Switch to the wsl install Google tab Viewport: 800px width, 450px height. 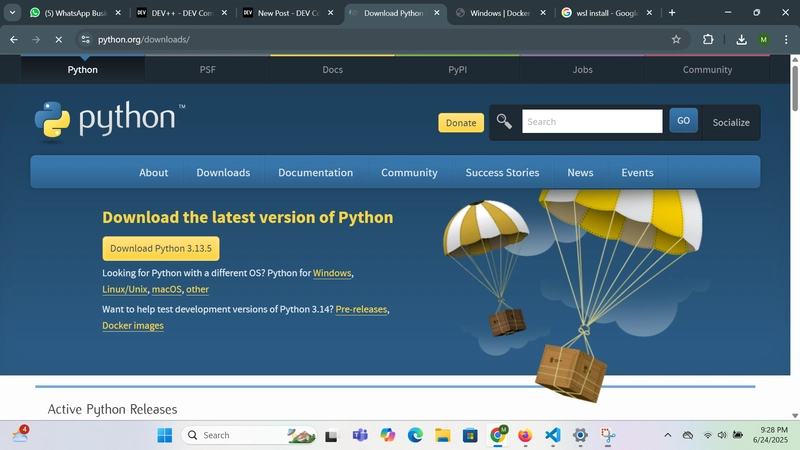coord(607,13)
